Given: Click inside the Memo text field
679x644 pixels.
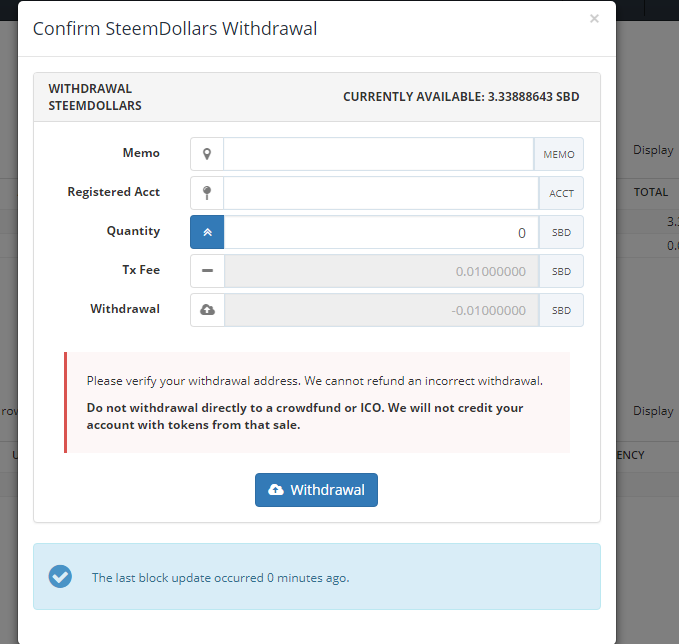Looking at the screenshot, I should point(378,154).
